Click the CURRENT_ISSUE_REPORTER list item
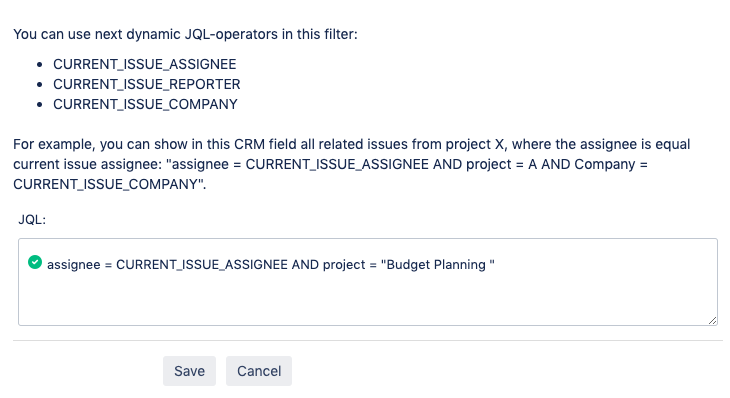The width and height of the screenshot is (730, 398). point(147,84)
